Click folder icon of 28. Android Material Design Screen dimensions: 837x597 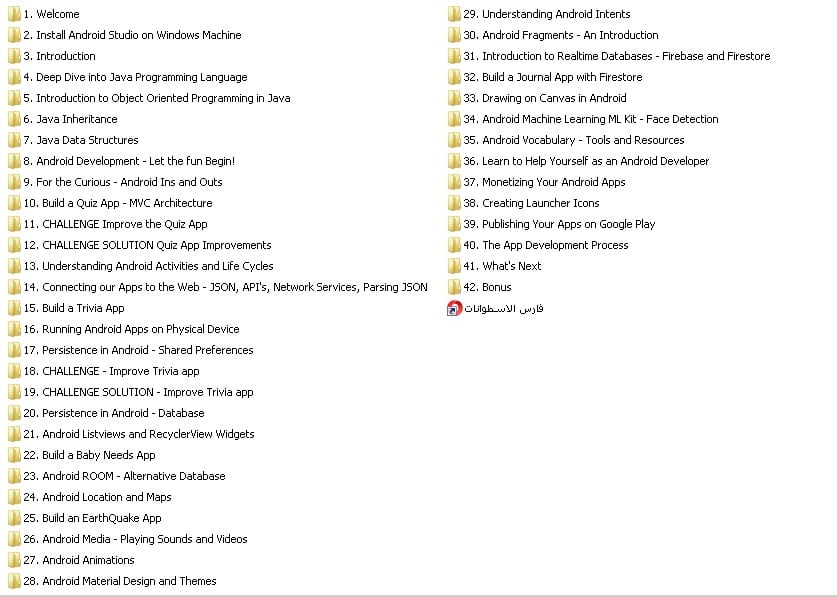[14, 581]
